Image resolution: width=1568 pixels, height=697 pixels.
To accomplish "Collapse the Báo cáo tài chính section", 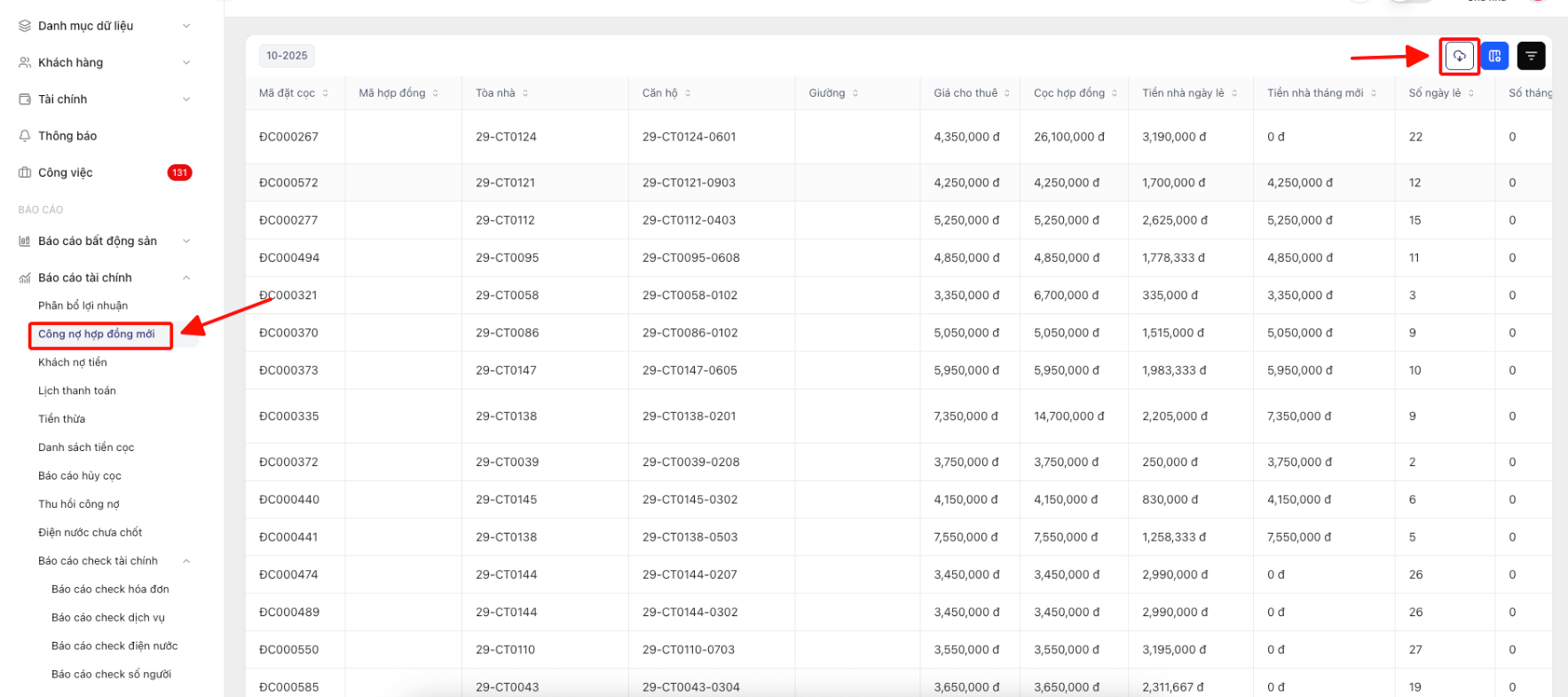I will click(186, 278).
